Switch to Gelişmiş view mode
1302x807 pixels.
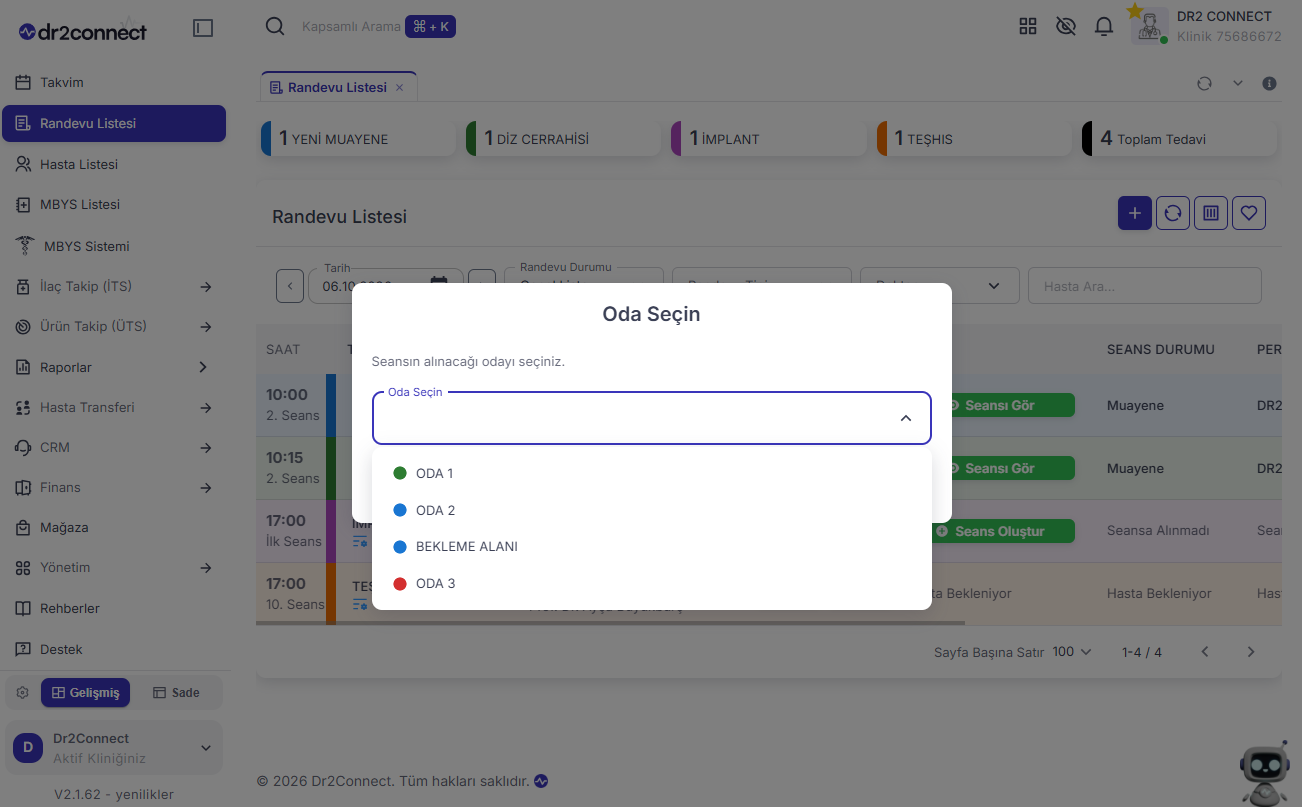click(x=85, y=693)
